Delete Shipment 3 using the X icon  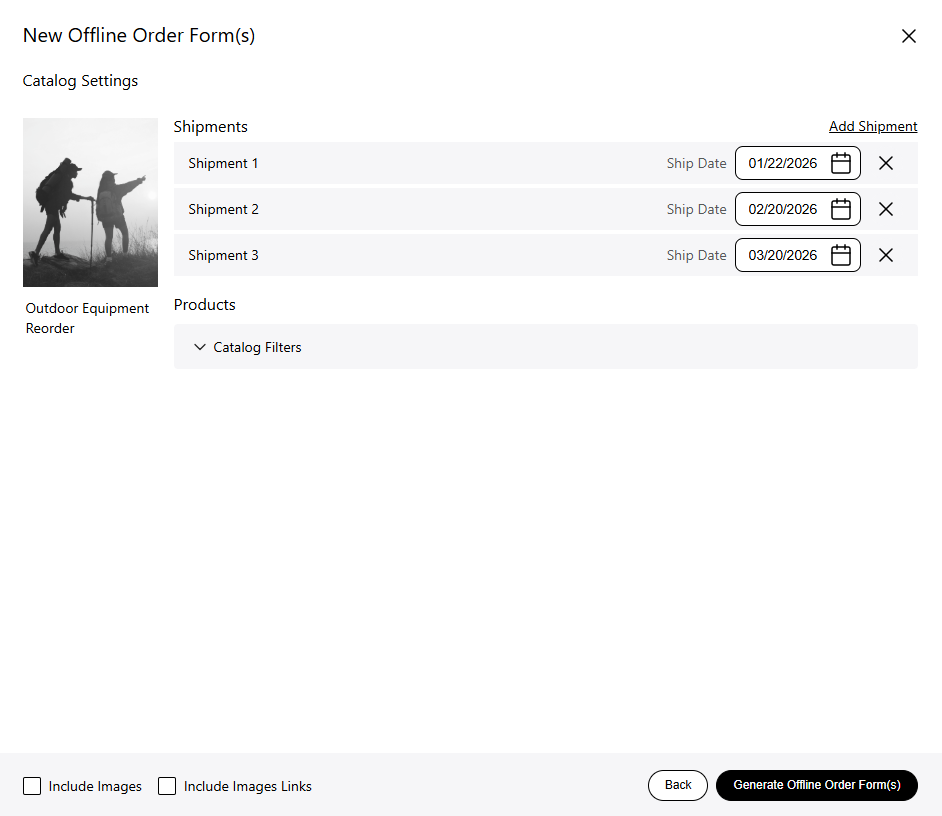tap(886, 255)
